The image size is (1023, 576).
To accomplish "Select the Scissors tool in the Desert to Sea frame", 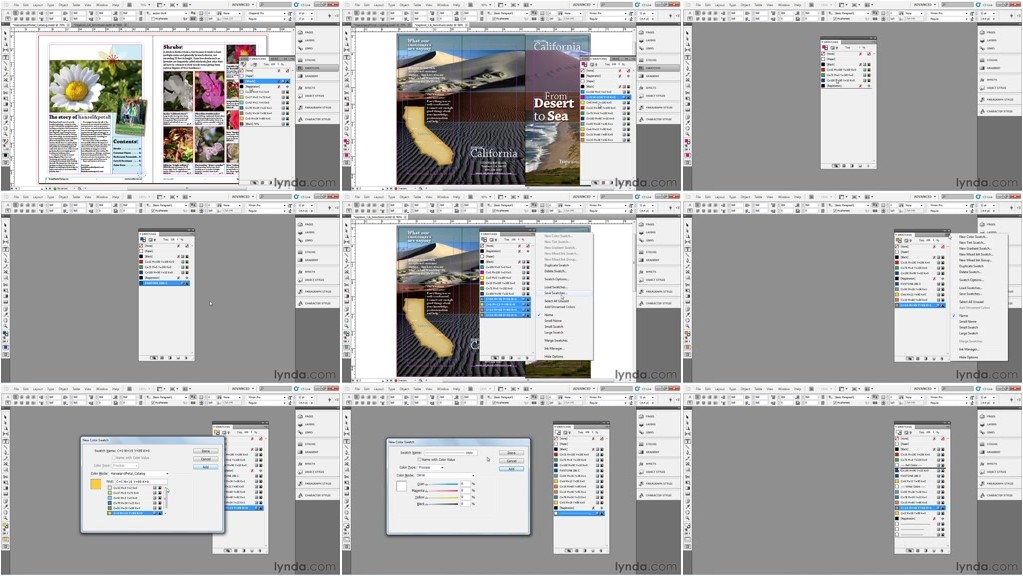I will pos(346,93).
